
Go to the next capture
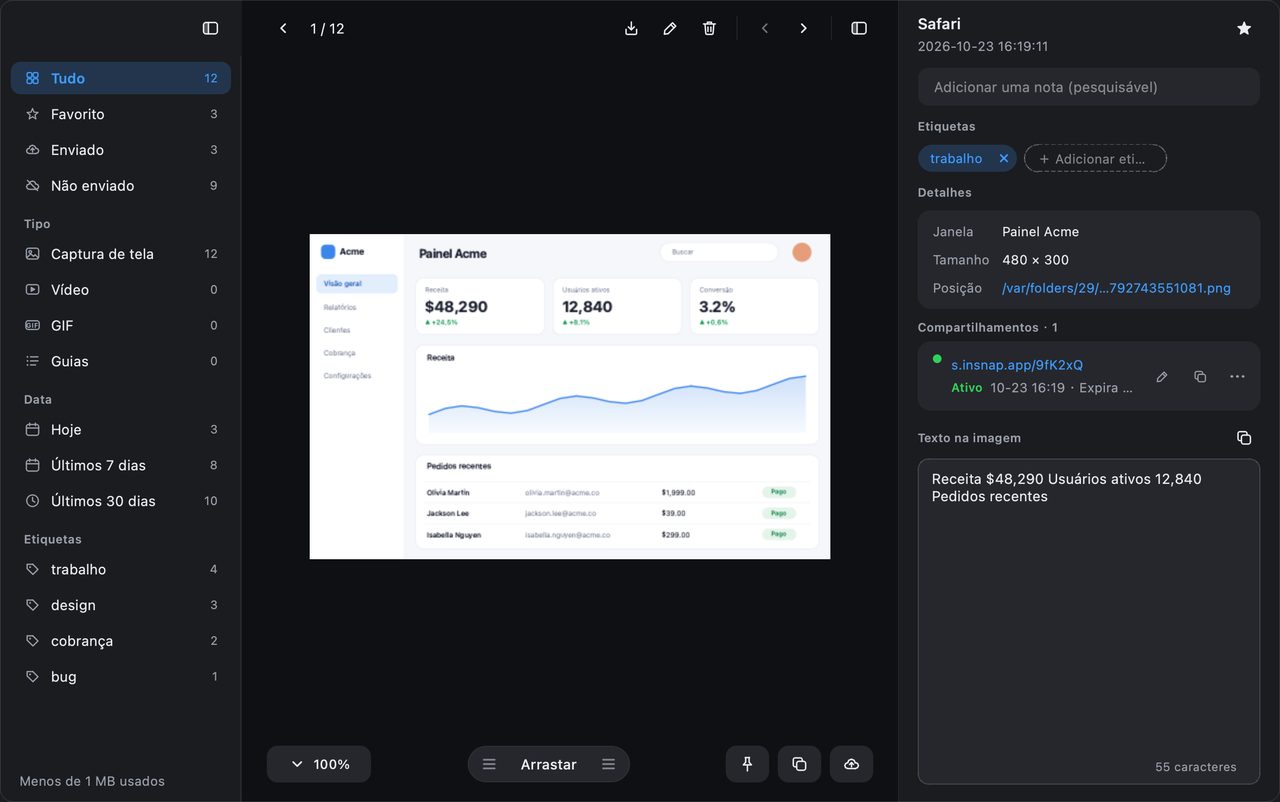click(x=803, y=29)
